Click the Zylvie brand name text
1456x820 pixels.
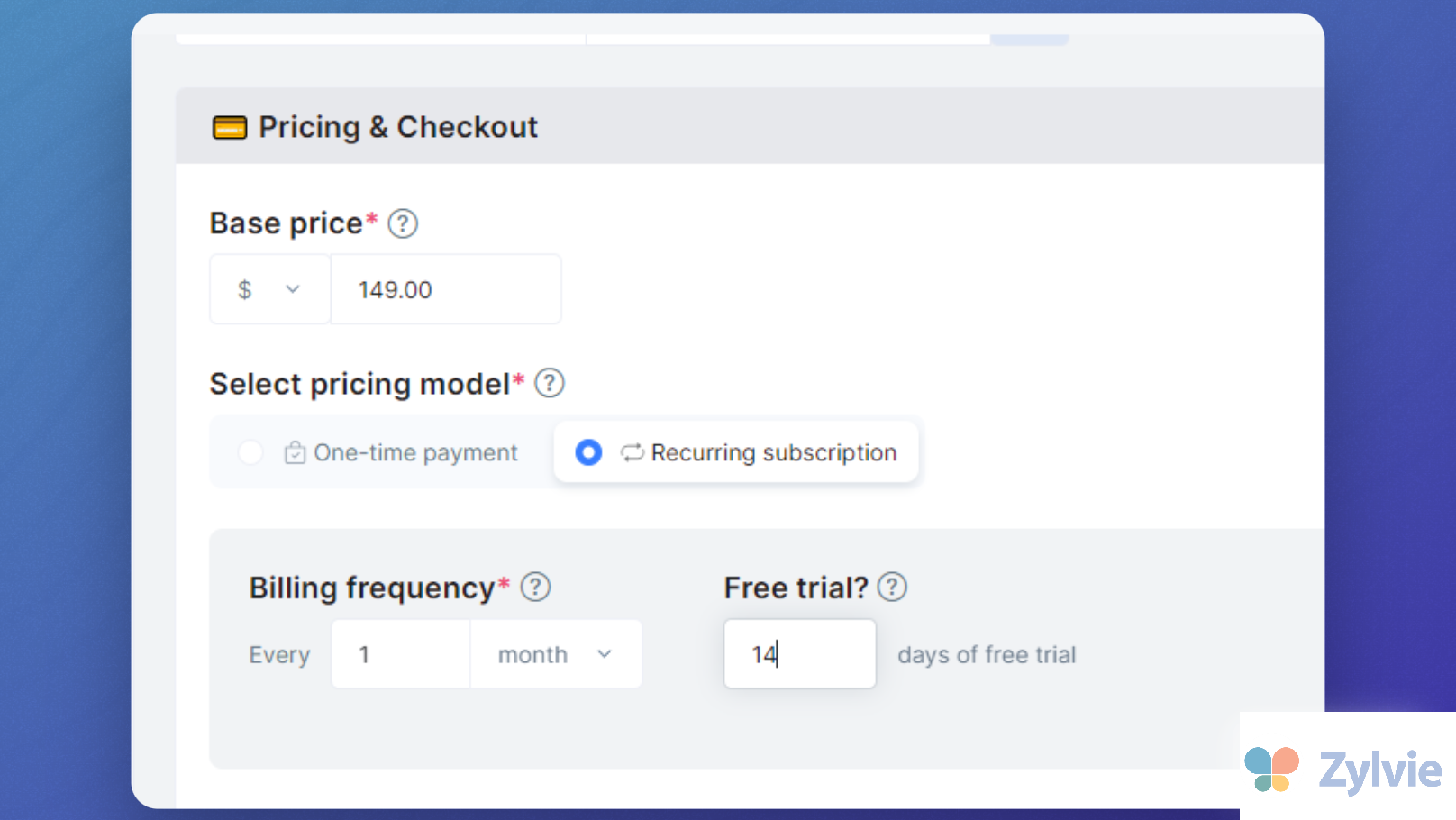click(1379, 771)
